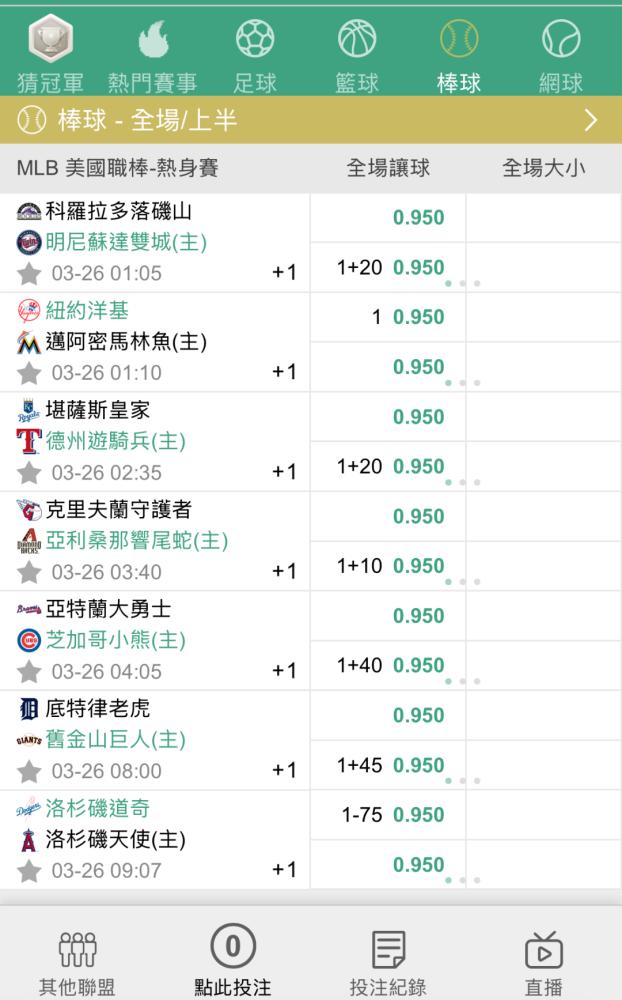Star the Dodgers vs Angels match
Image resolution: width=622 pixels, height=1000 pixels.
point(30,871)
